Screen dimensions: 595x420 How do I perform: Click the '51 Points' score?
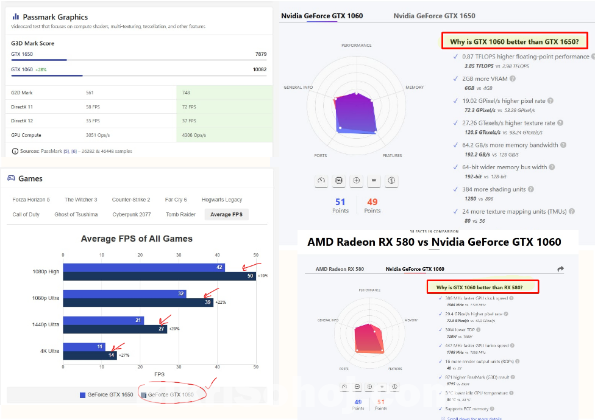tap(340, 205)
